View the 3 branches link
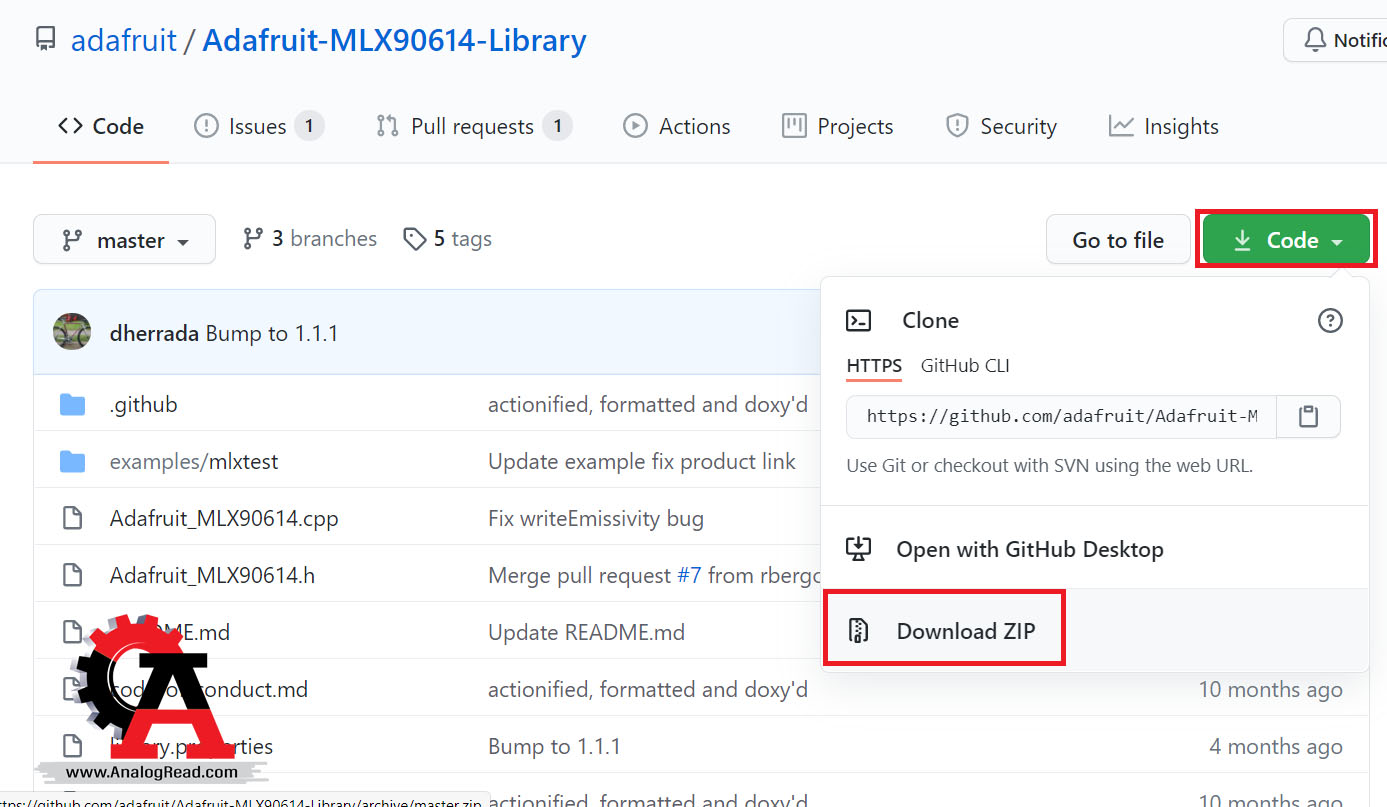1387x807 pixels. pyautogui.click(x=310, y=239)
